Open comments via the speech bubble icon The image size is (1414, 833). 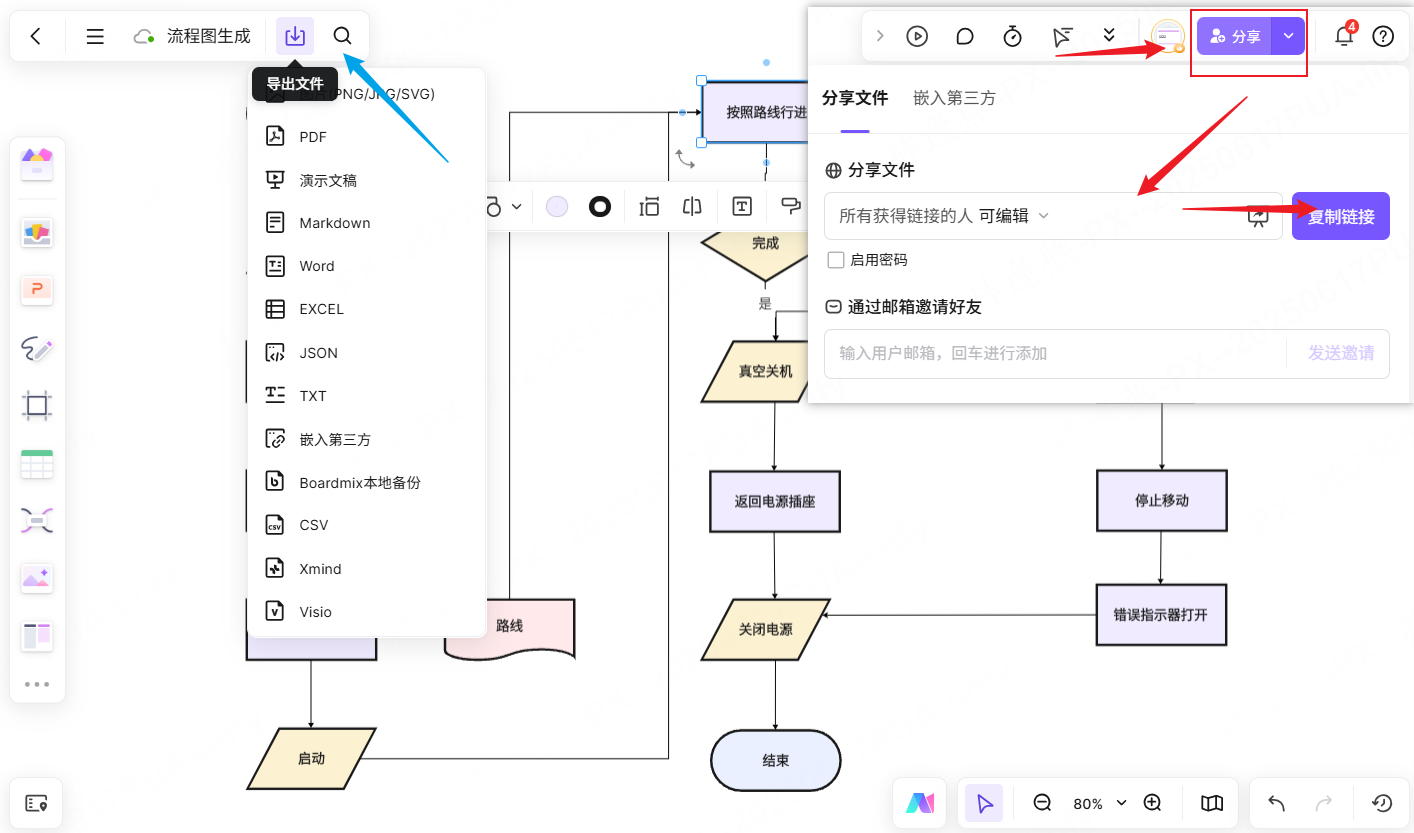[965, 36]
